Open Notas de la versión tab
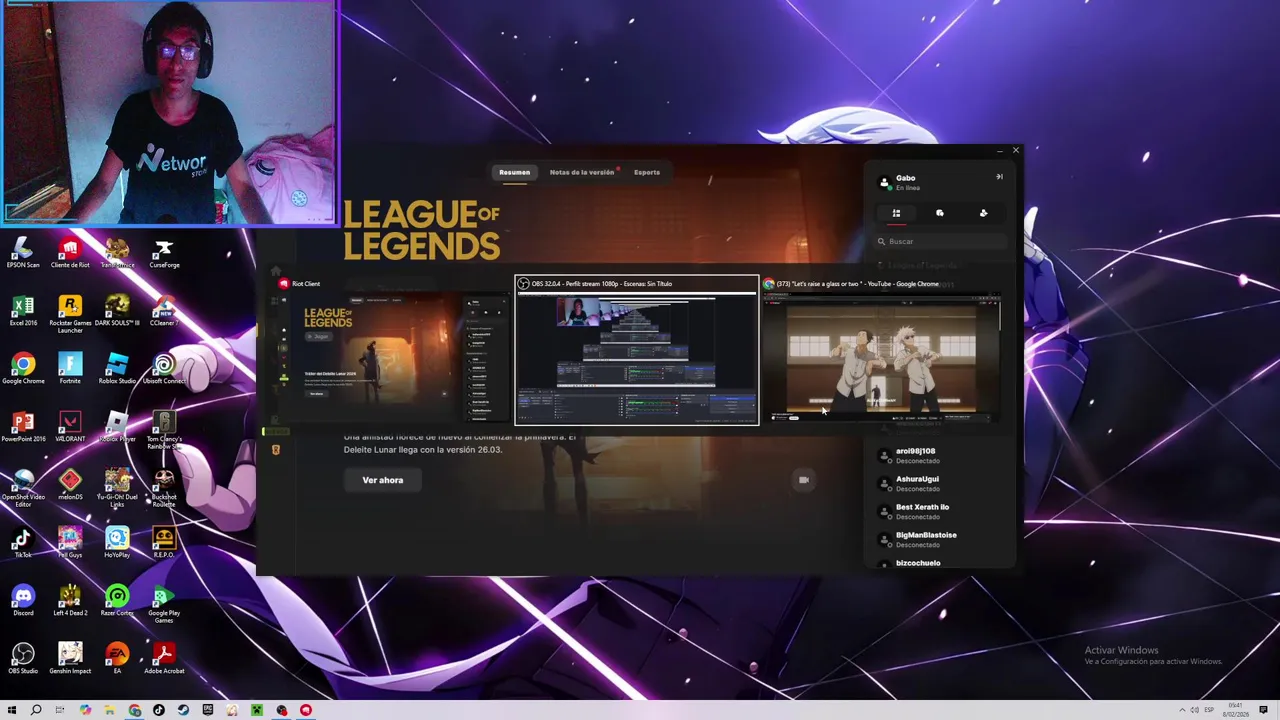The width and height of the screenshot is (1280, 720). 582,172
